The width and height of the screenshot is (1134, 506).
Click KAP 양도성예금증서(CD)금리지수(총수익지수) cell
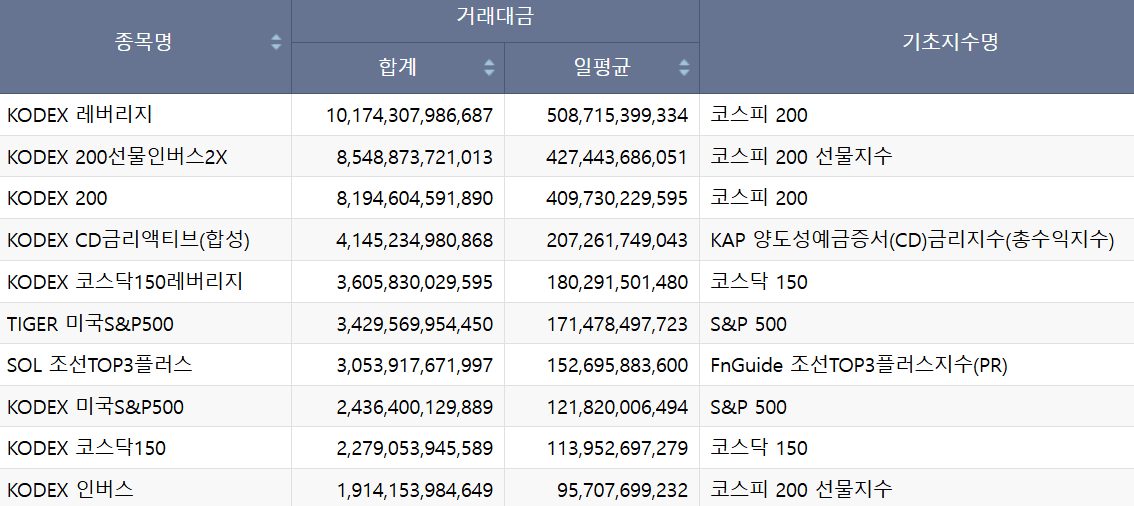[913, 240]
